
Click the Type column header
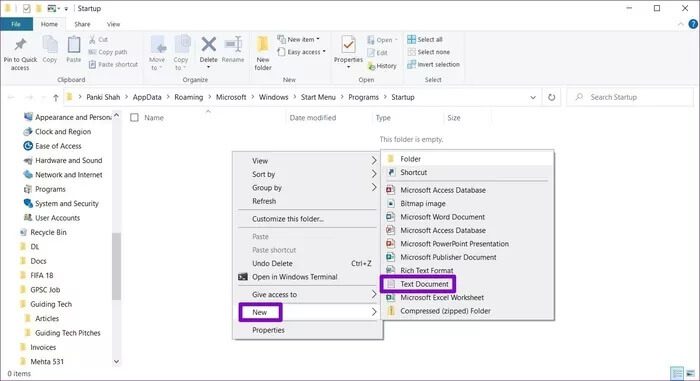[x=408, y=118]
